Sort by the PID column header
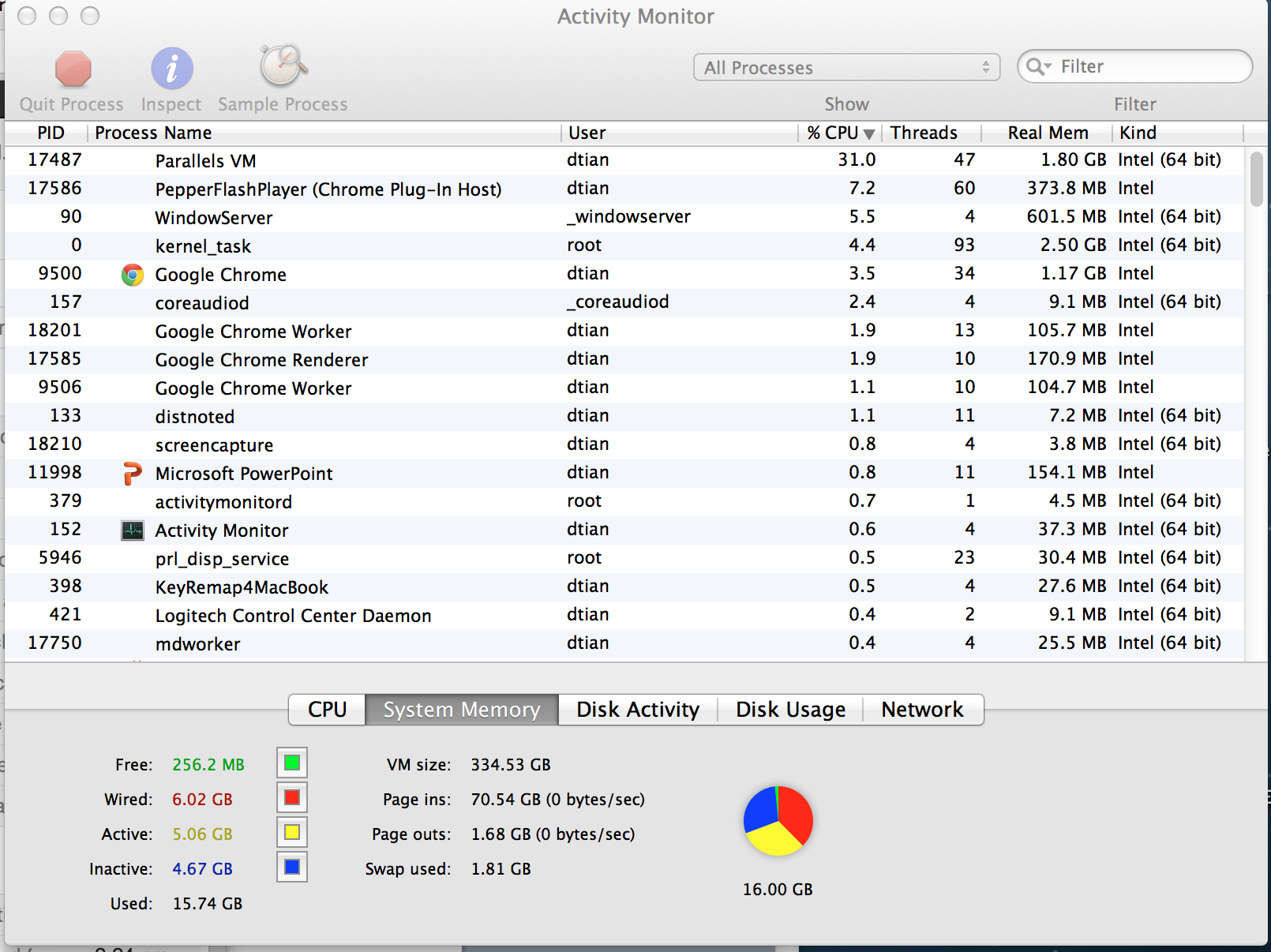The height and width of the screenshot is (952, 1271). [x=47, y=133]
